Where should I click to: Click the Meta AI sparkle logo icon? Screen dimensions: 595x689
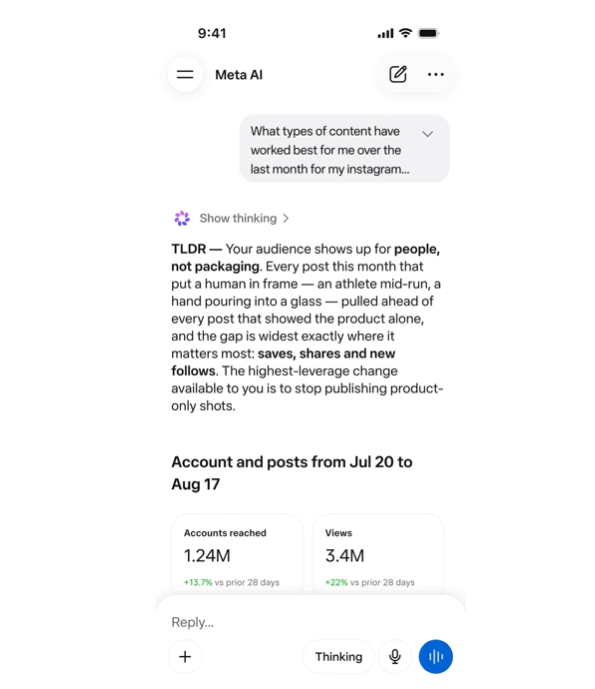click(182, 218)
